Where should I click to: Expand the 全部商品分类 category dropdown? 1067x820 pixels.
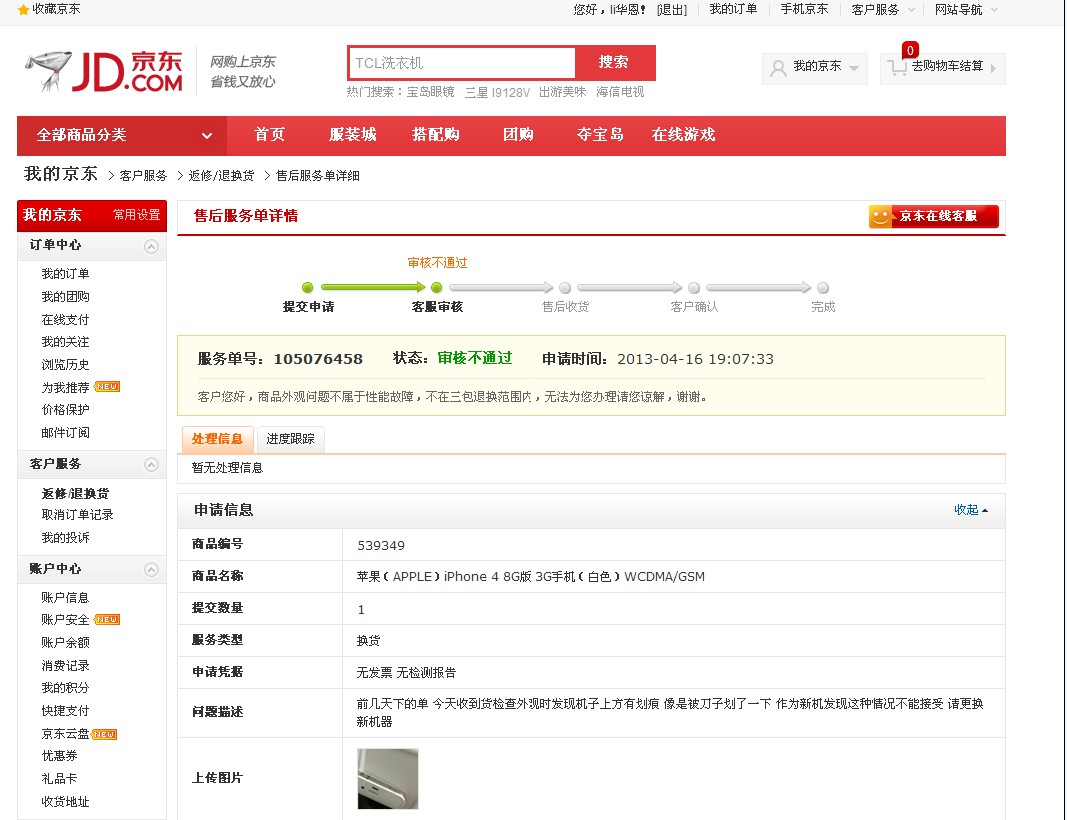click(x=207, y=136)
